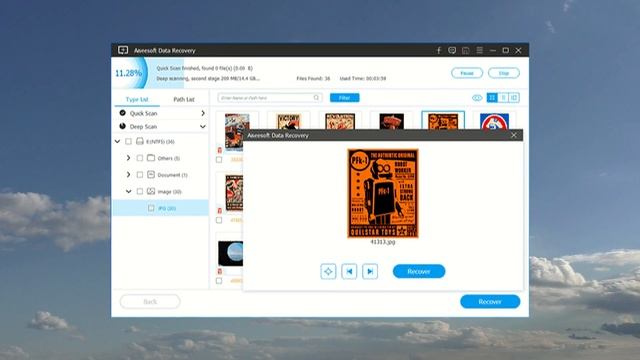Click the original-size icon in preview dialog
This screenshot has height=360, width=640.
coord(328,271)
